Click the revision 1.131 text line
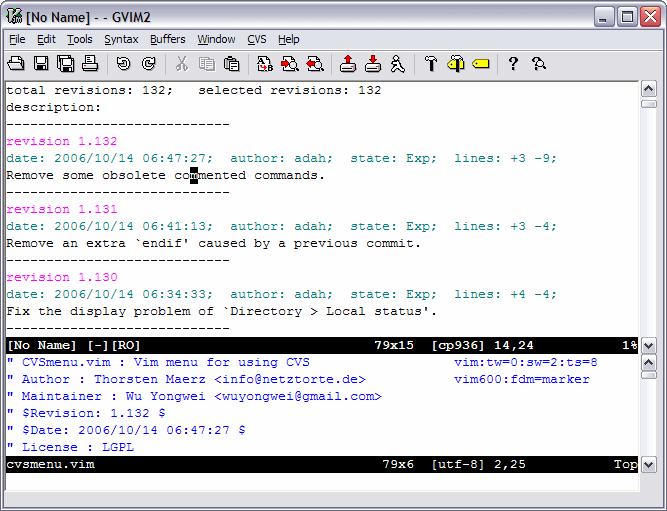This screenshot has width=667, height=511. tap(62, 210)
